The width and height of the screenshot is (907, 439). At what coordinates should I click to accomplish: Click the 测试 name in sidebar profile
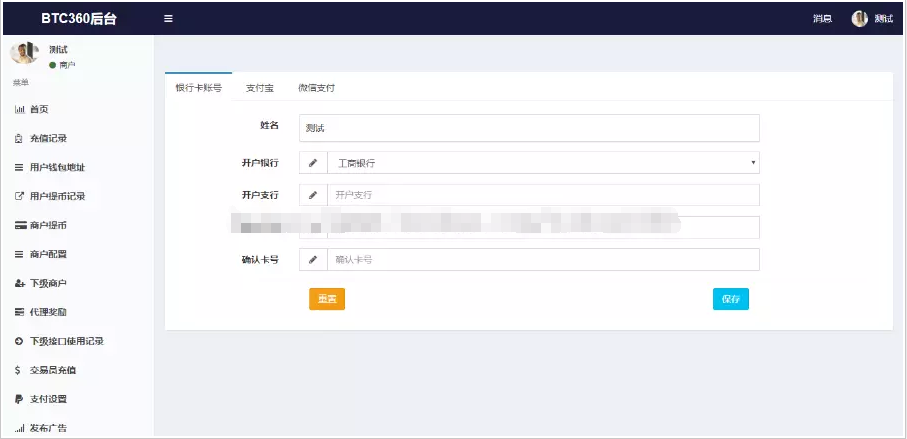click(58, 50)
